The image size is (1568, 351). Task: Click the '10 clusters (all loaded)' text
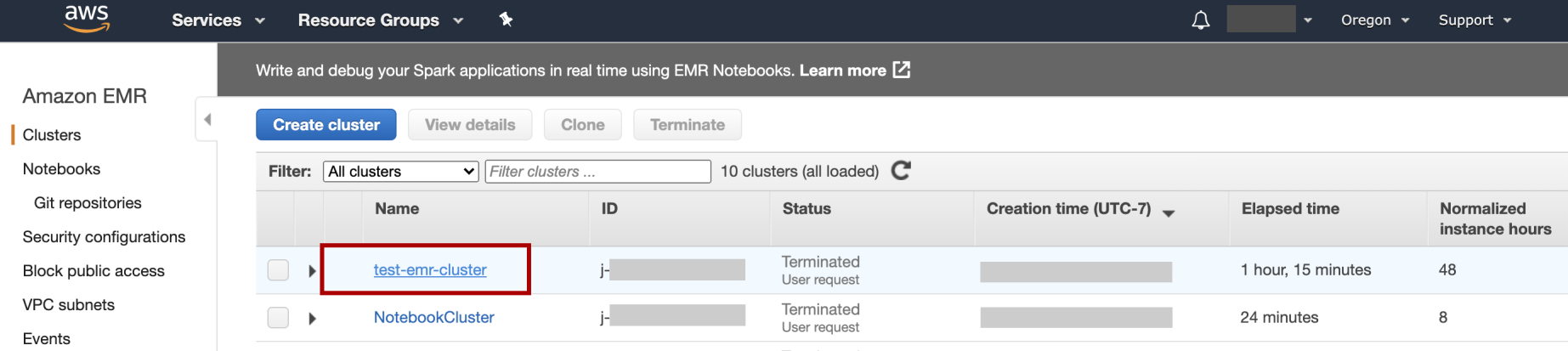point(800,172)
